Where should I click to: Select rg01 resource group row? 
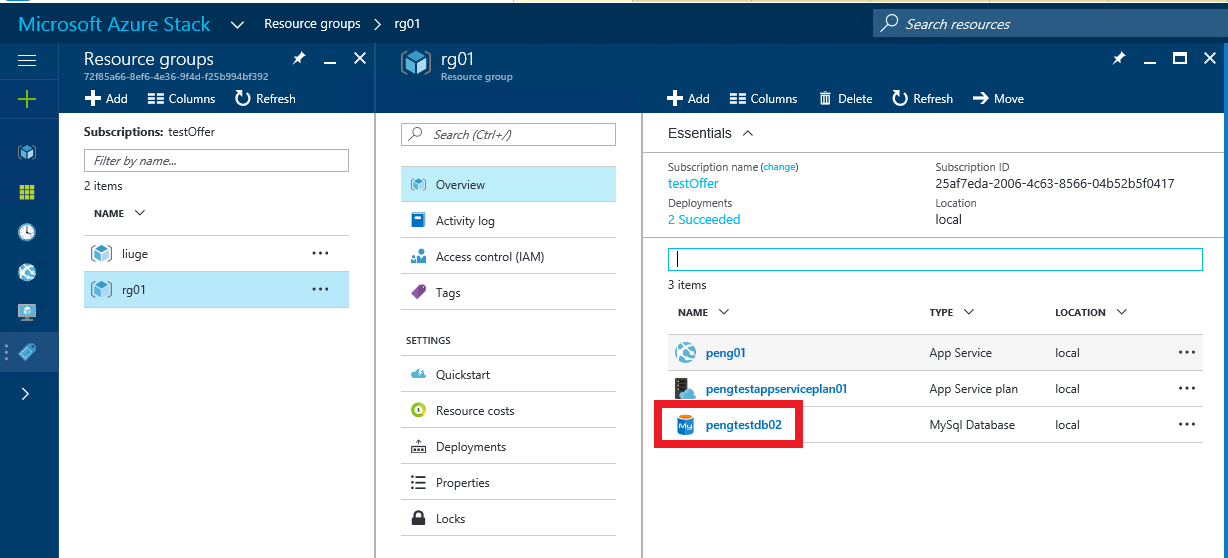[x=216, y=290]
